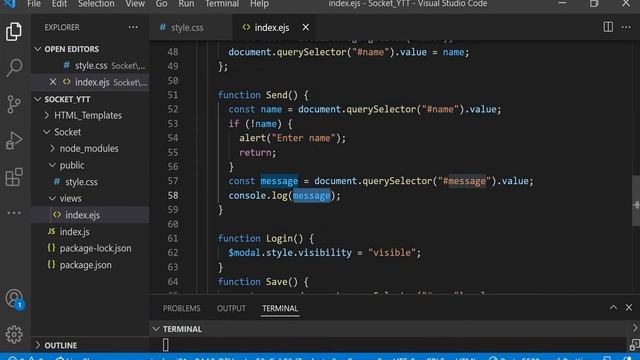This screenshot has width=640, height=360.
Task: Close the index.ejs editor tab
Action: click(306, 27)
